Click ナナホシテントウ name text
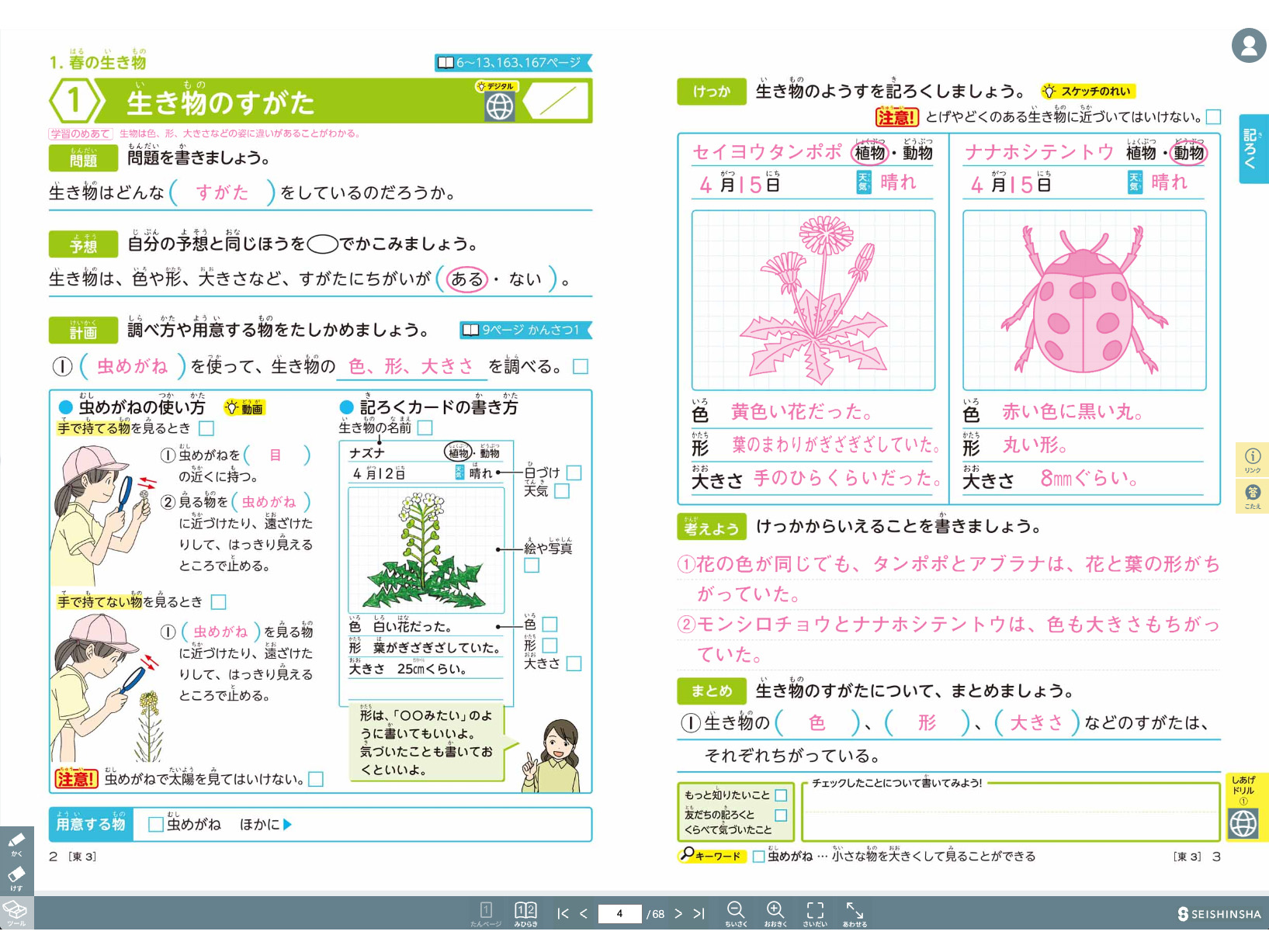 coord(1039,152)
